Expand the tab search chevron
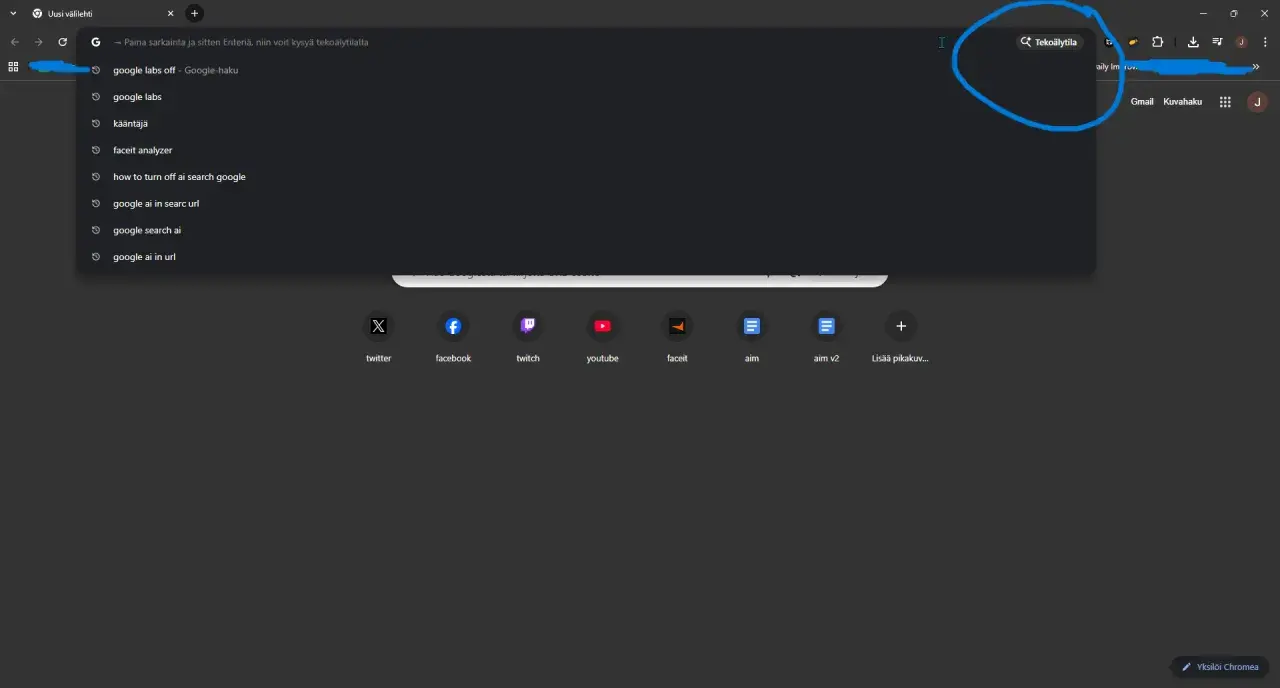1280x688 pixels. (x=13, y=13)
